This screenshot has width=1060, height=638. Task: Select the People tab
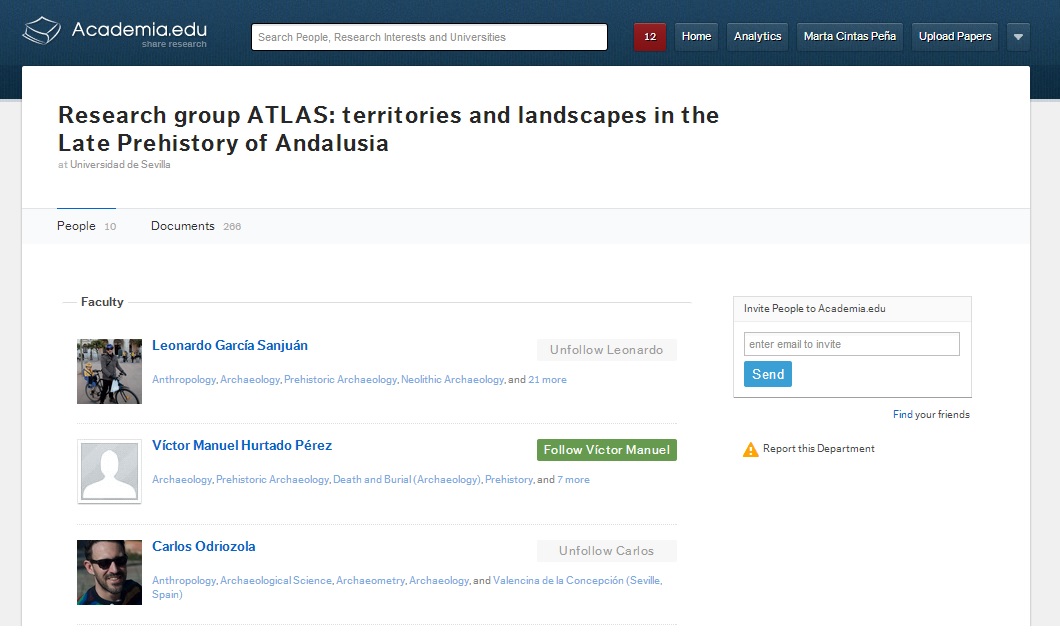pos(76,226)
